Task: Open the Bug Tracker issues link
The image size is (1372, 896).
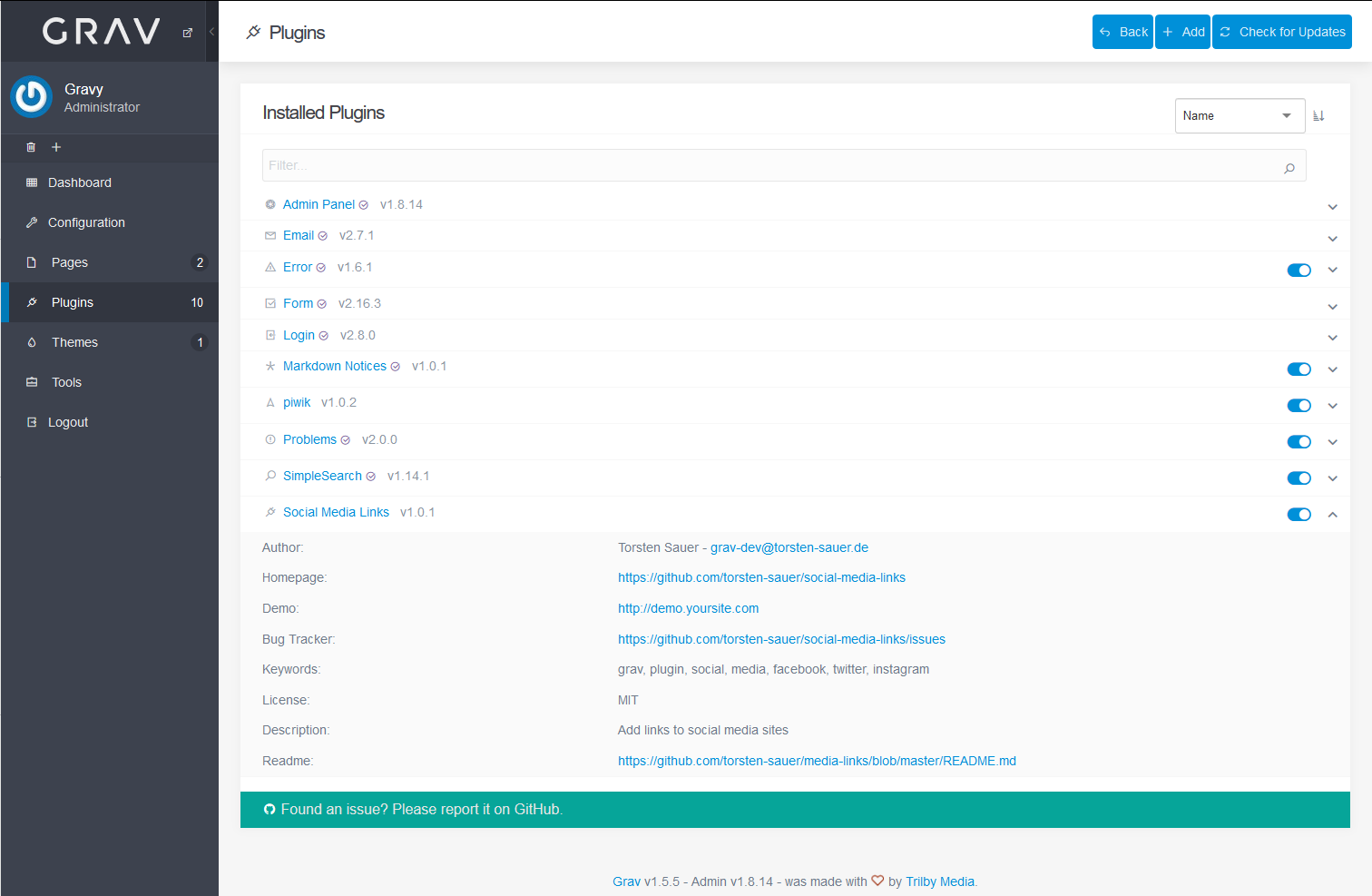Action: (x=781, y=639)
